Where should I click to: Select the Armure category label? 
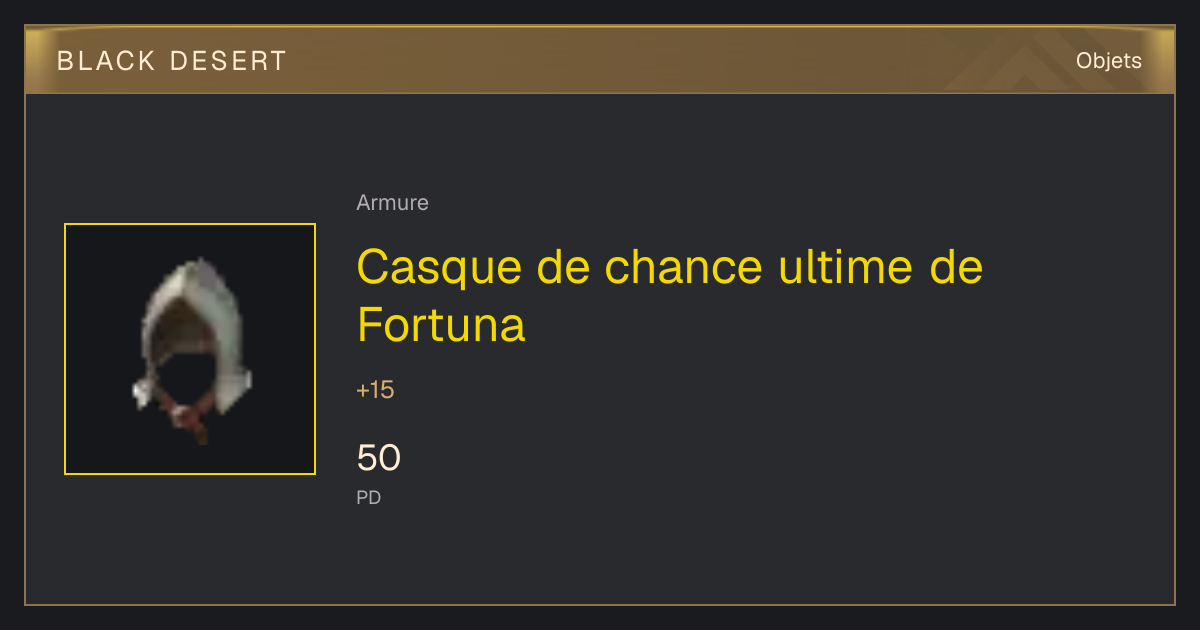[392, 203]
